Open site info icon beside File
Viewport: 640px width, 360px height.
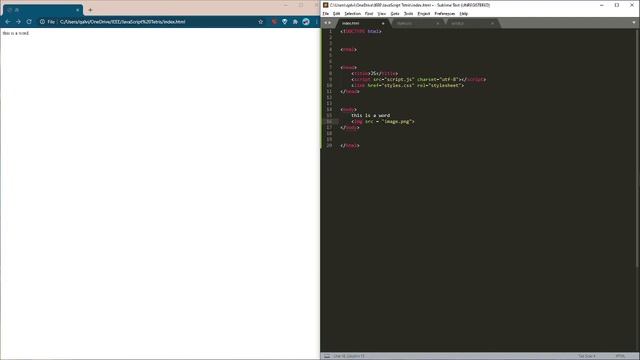click(42, 22)
